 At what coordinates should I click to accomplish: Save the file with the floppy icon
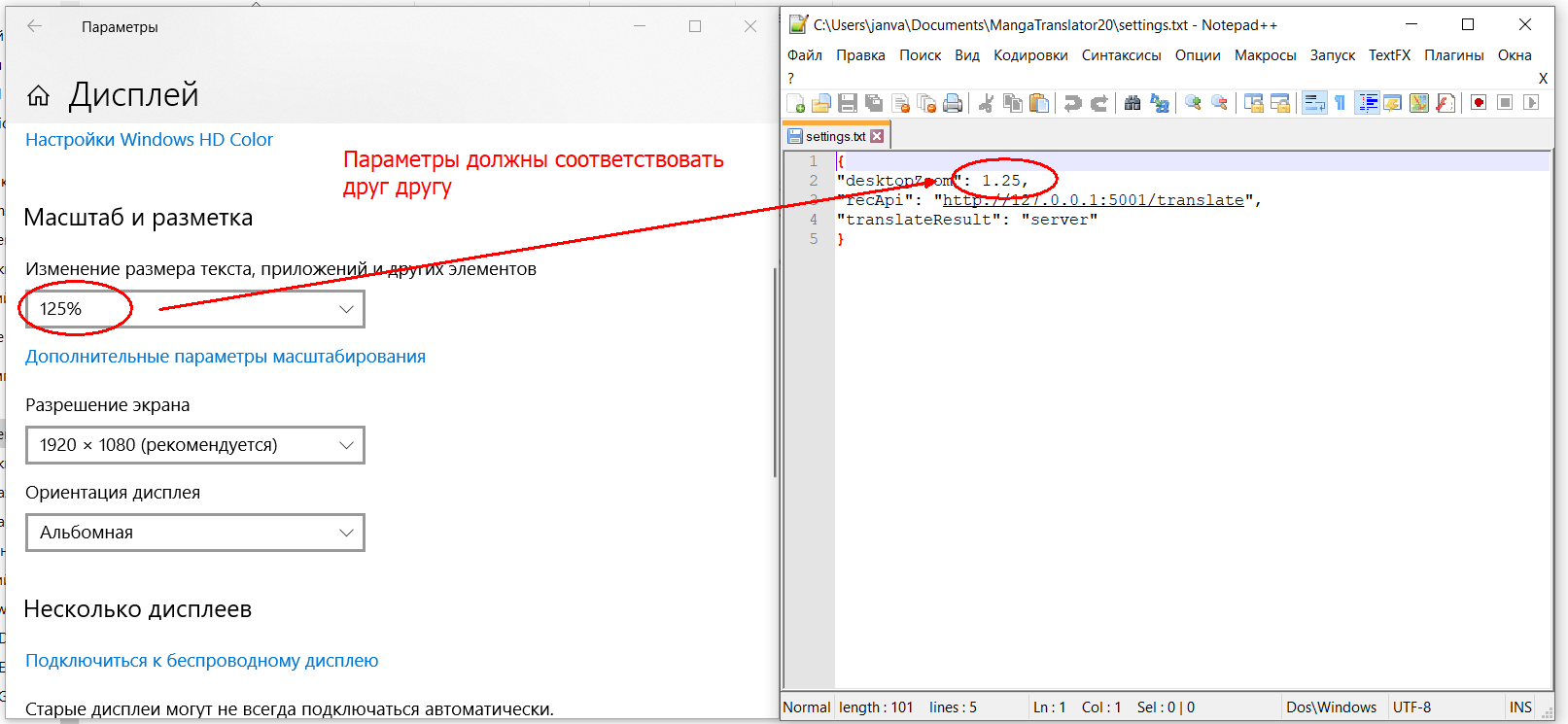pyautogui.click(x=848, y=103)
